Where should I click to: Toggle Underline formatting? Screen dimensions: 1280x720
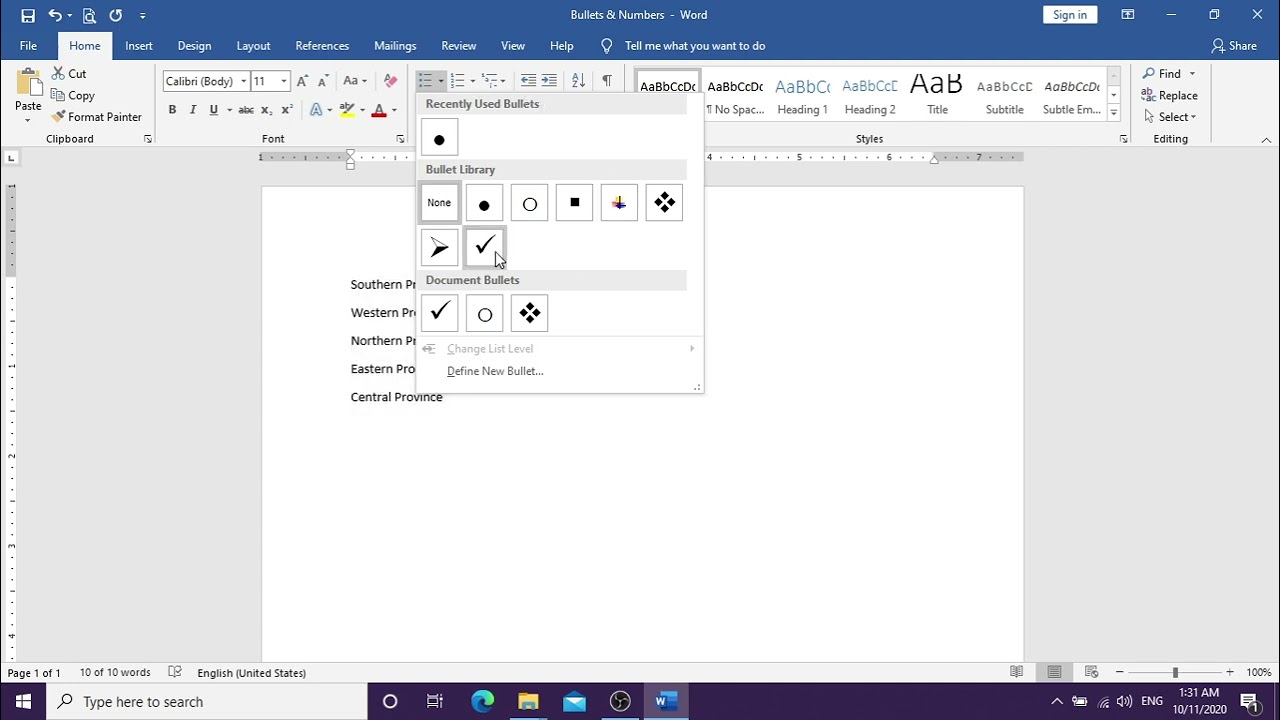[x=213, y=110]
